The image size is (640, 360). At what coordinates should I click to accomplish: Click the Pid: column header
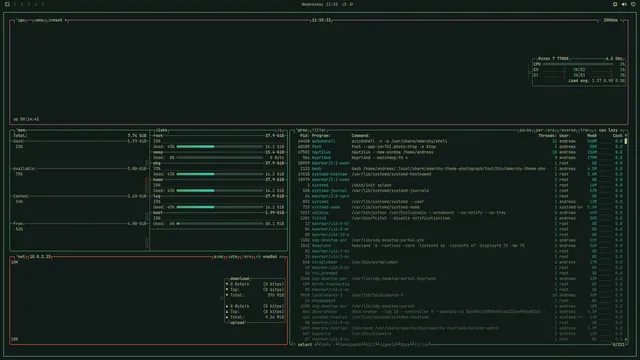coord(304,136)
